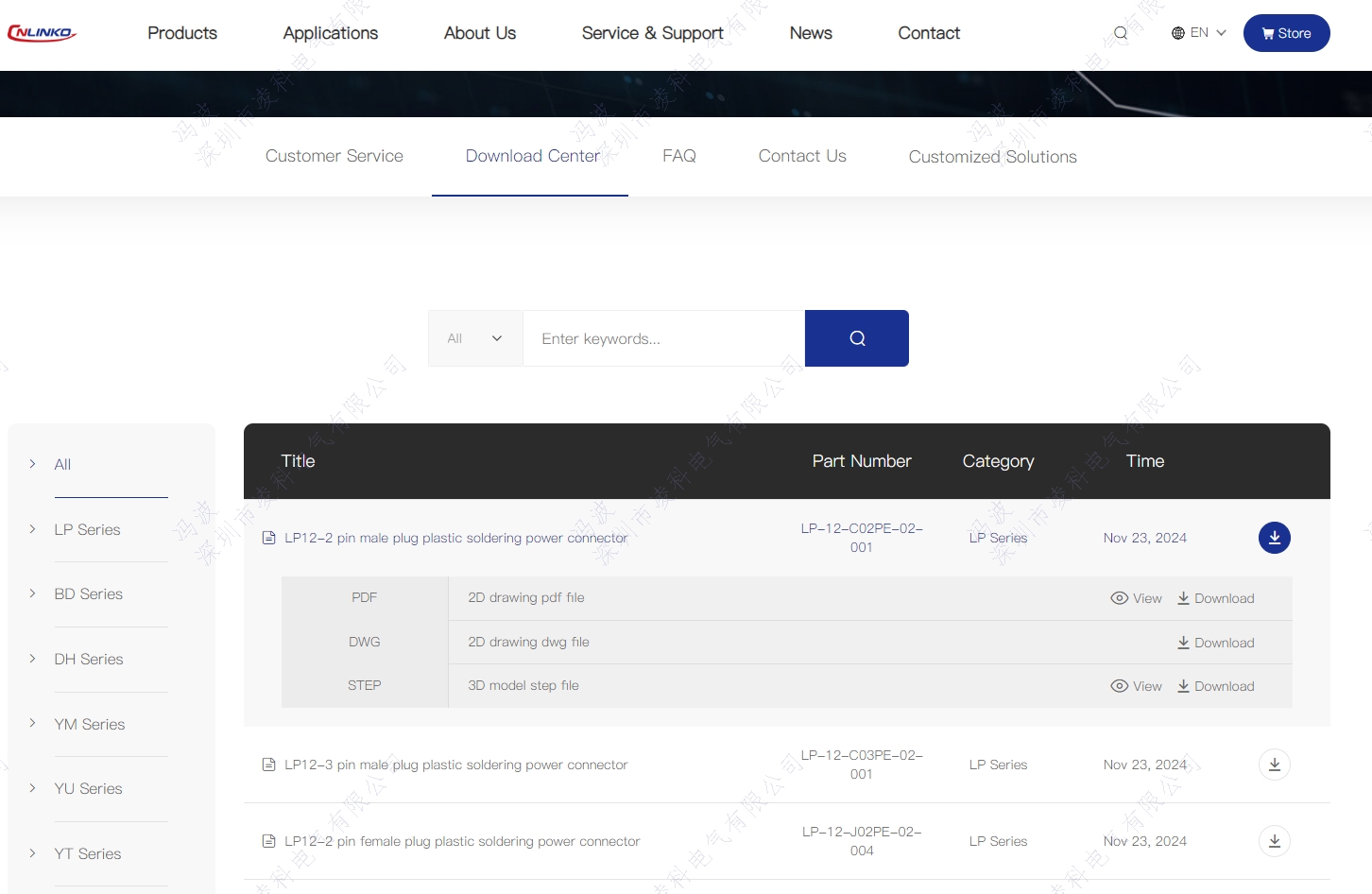Select the Download Center tab

[533, 156]
